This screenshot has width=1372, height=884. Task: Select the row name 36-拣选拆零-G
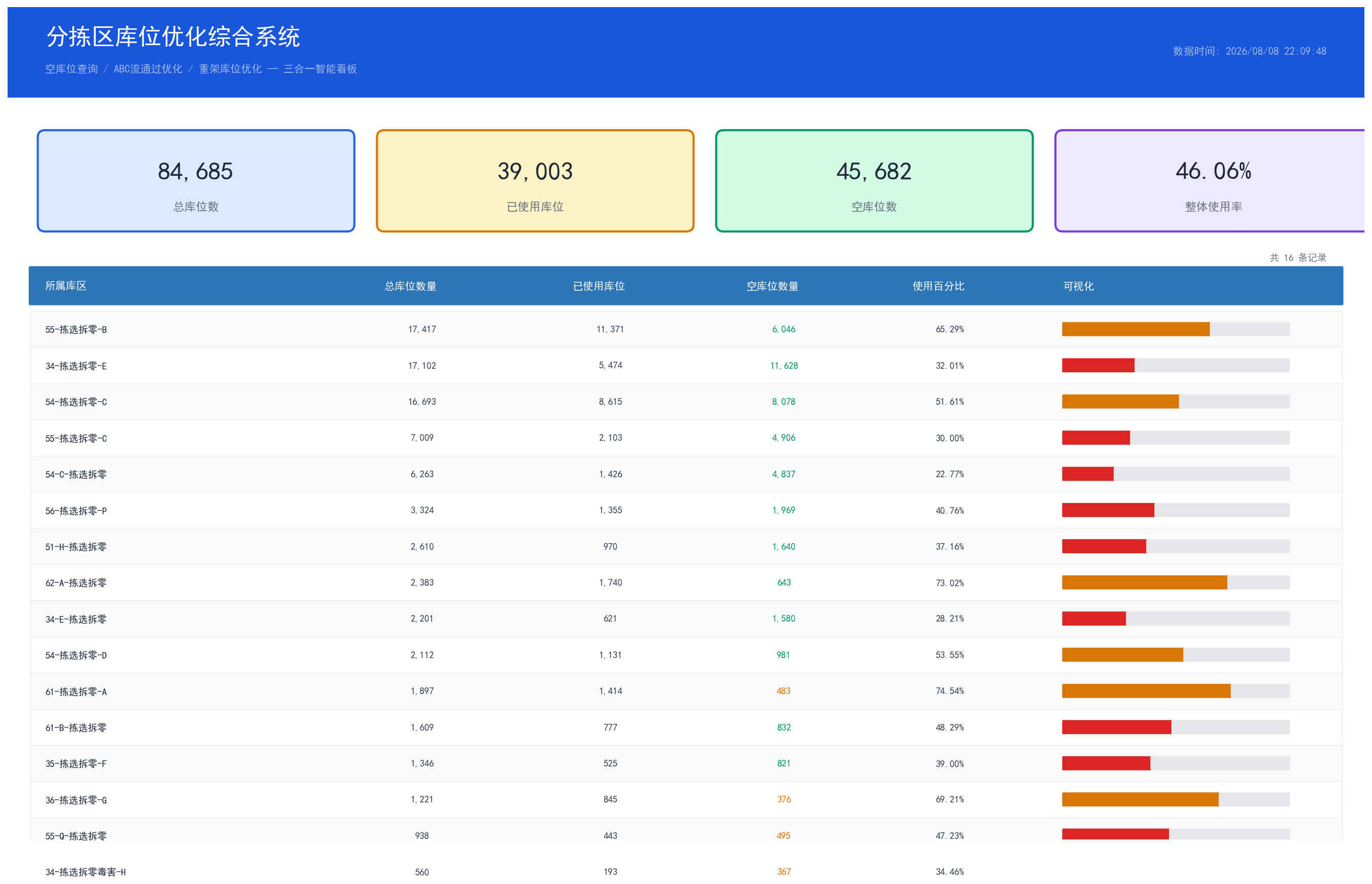coord(76,799)
